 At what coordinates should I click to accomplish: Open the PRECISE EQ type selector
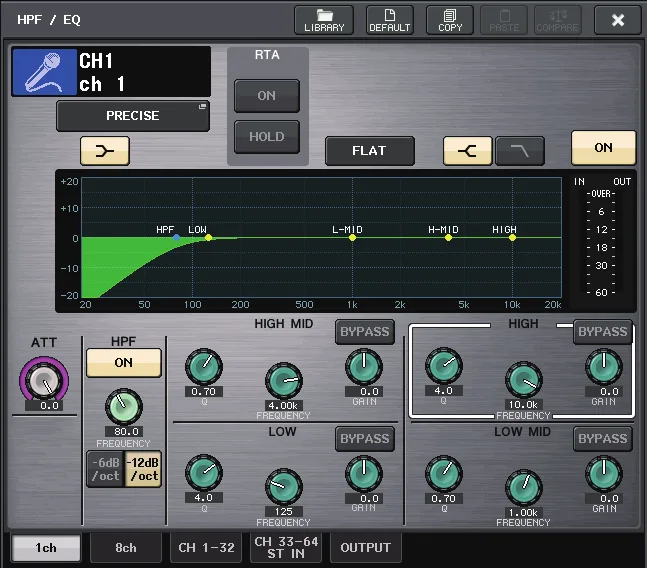(132, 116)
